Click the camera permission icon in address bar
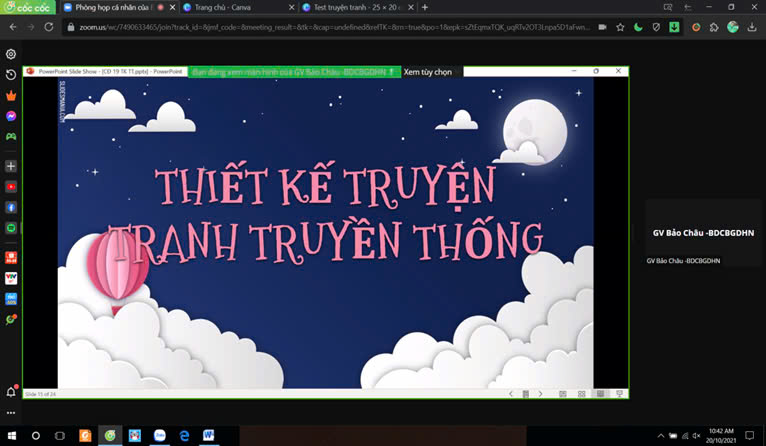This screenshot has width=766, height=446. 602,27
